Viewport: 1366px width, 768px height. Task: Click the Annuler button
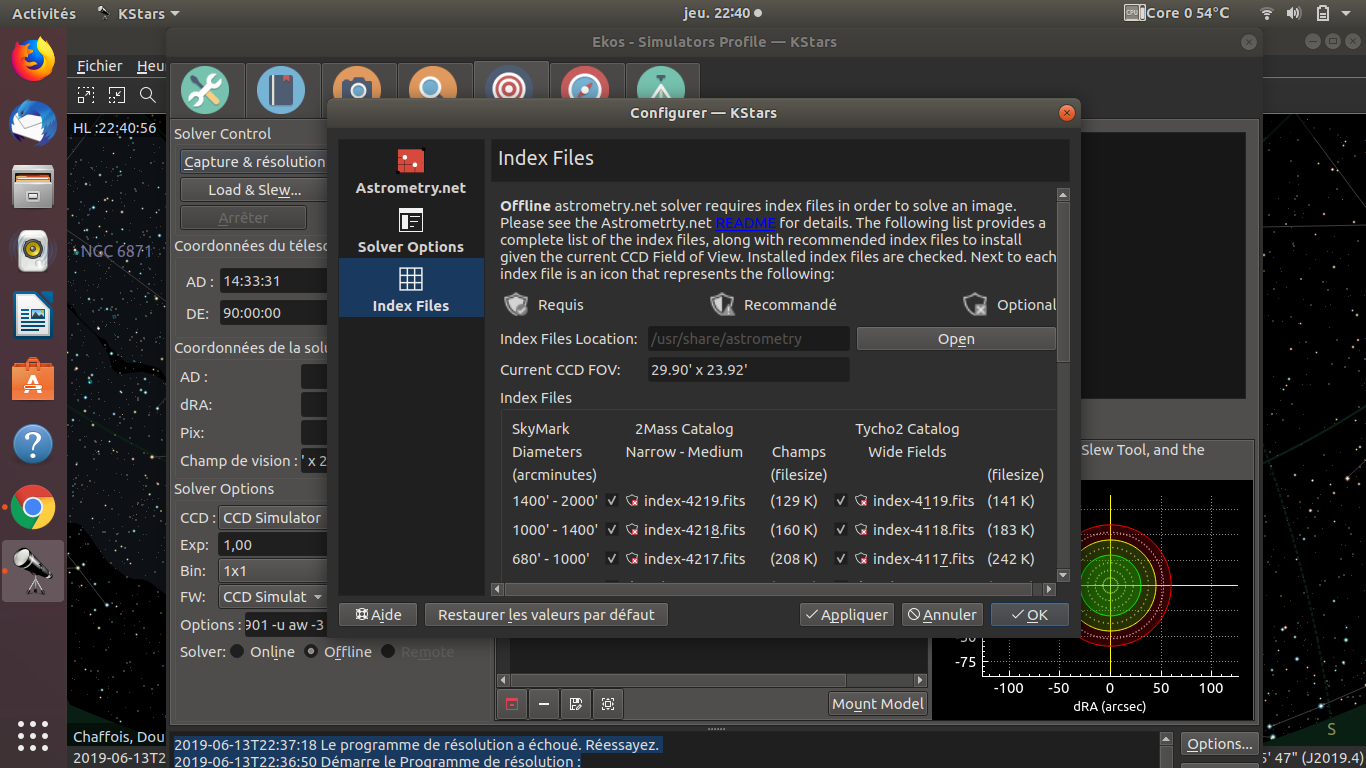pos(942,615)
